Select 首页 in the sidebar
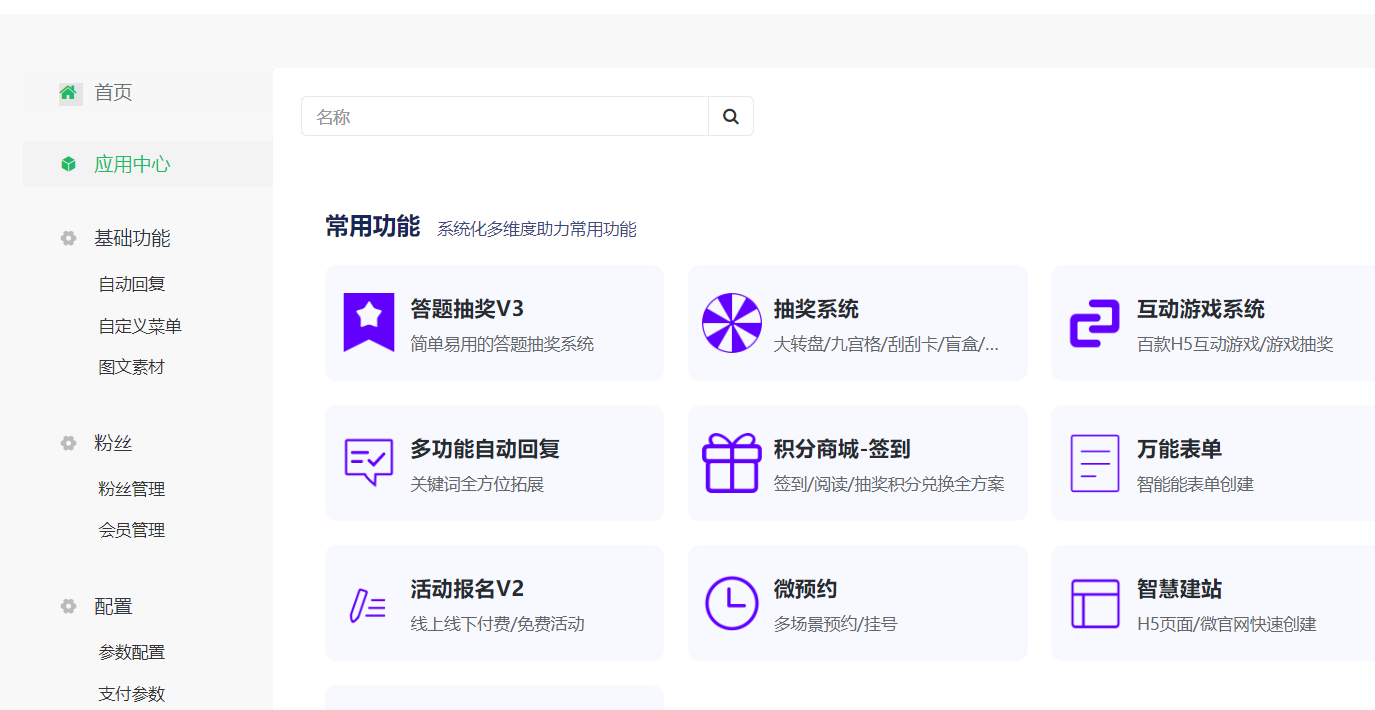Viewport: 1375px width, 710px height. coord(111,92)
